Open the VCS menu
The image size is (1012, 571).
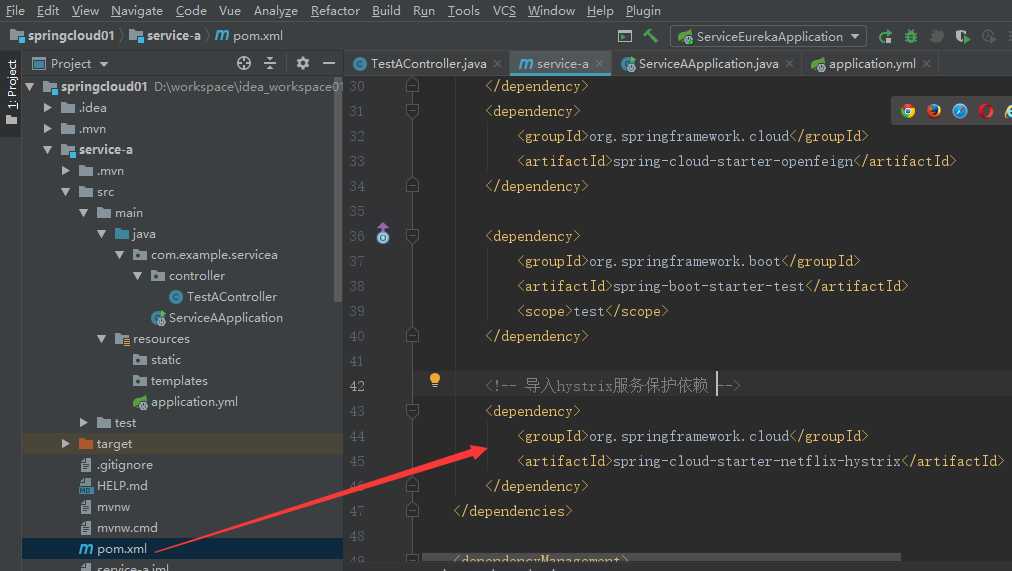504,10
